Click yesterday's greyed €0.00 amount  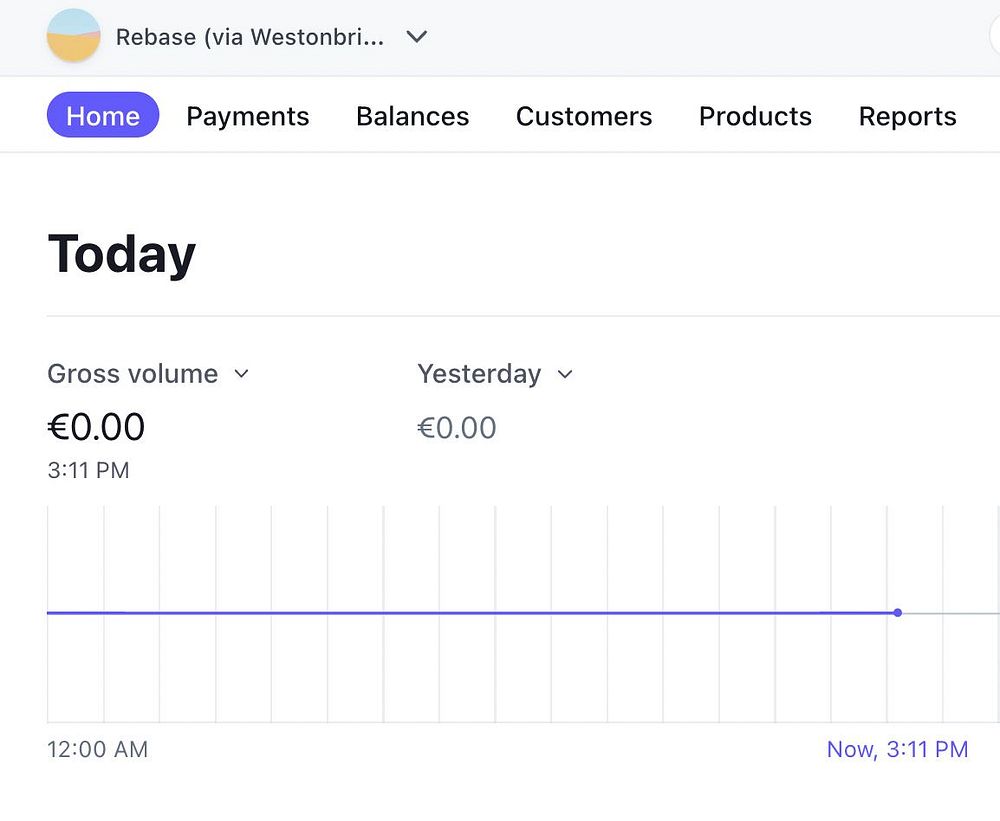[457, 428]
